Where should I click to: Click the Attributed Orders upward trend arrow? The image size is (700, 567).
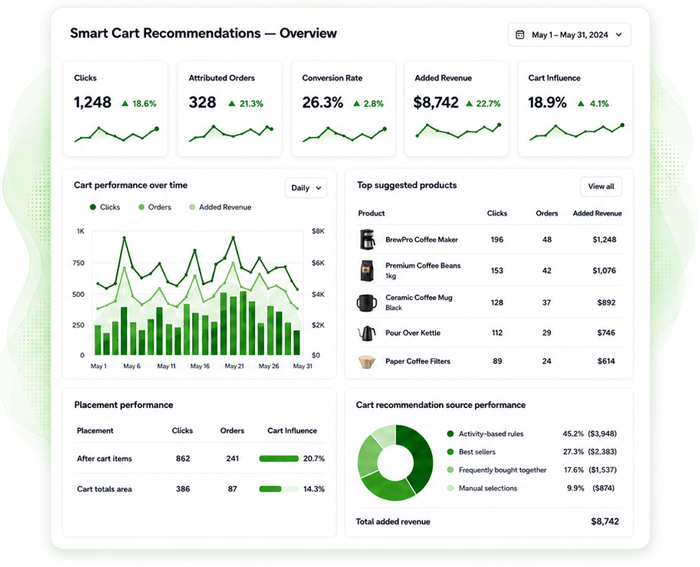[x=232, y=104]
